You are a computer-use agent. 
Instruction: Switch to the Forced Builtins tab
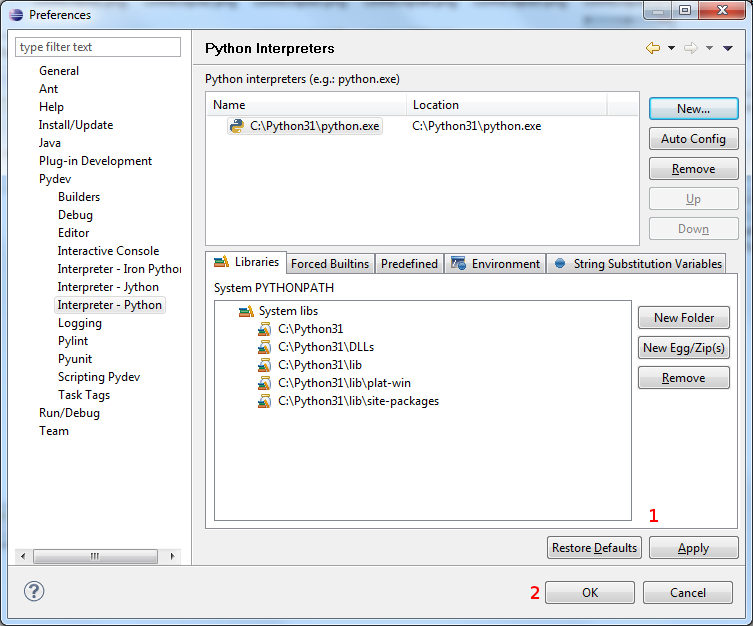pyautogui.click(x=330, y=264)
